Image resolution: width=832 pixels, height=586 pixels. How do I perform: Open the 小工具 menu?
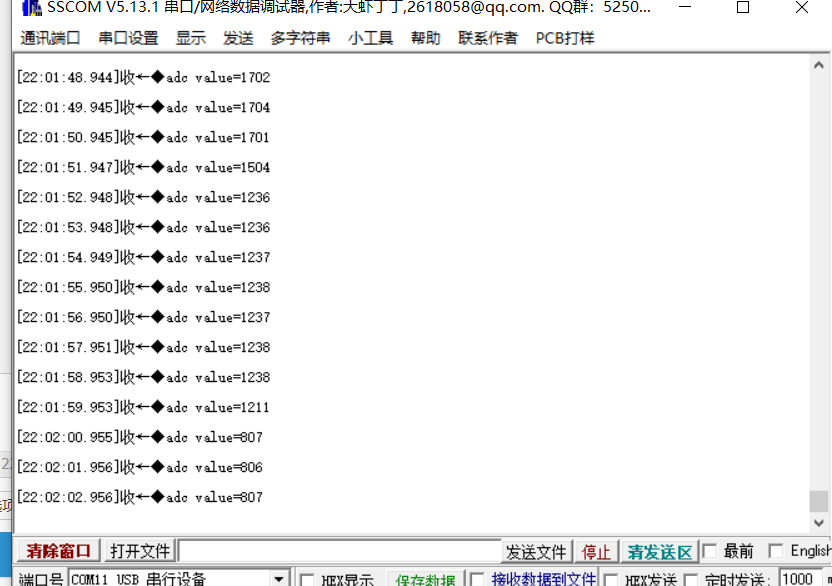coord(370,38)
